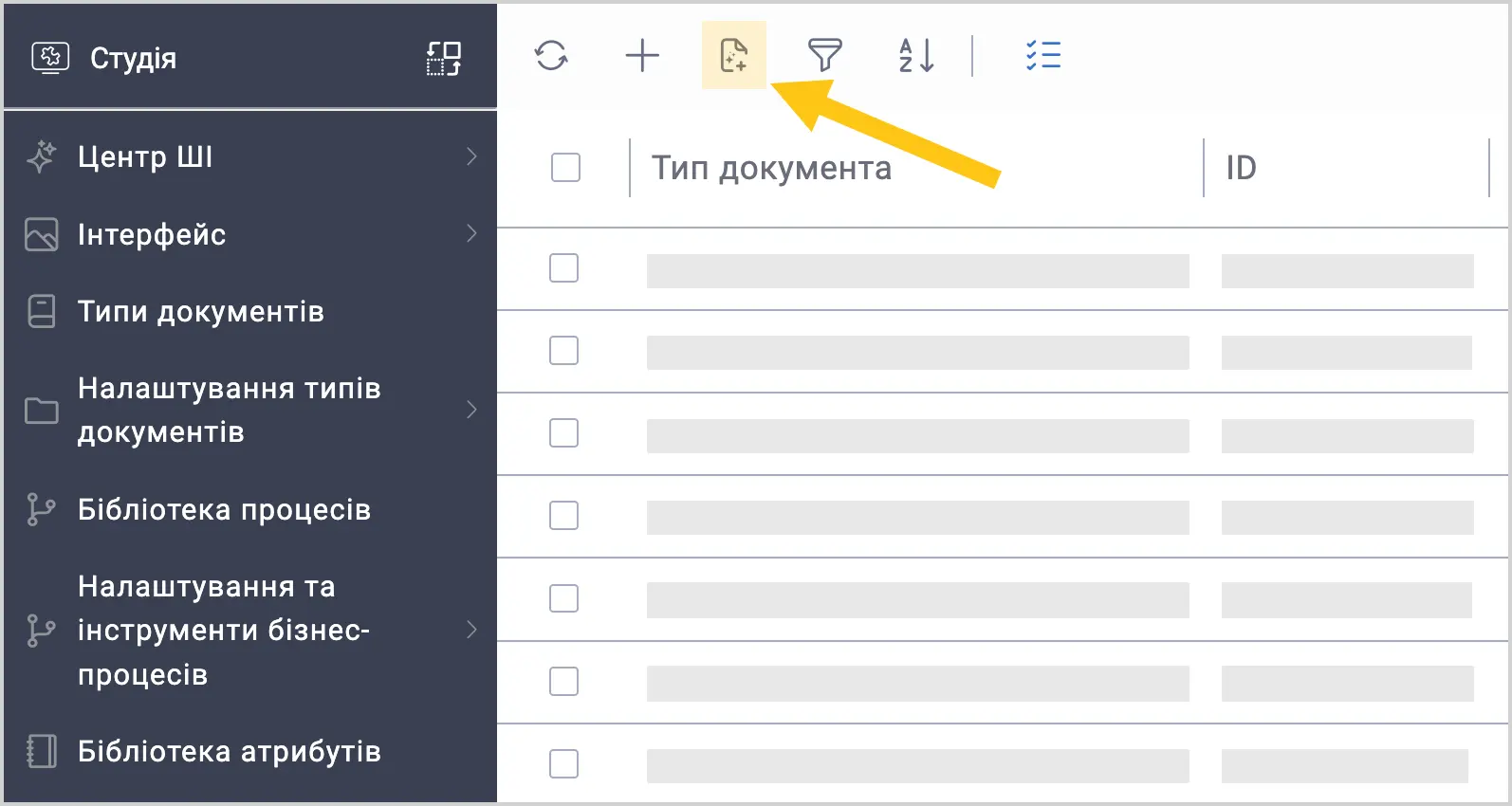Click branch icon for Налаштування та інструменти
Image resolution: width=1512 pixels, height=806 pixels.
(40, 631)
